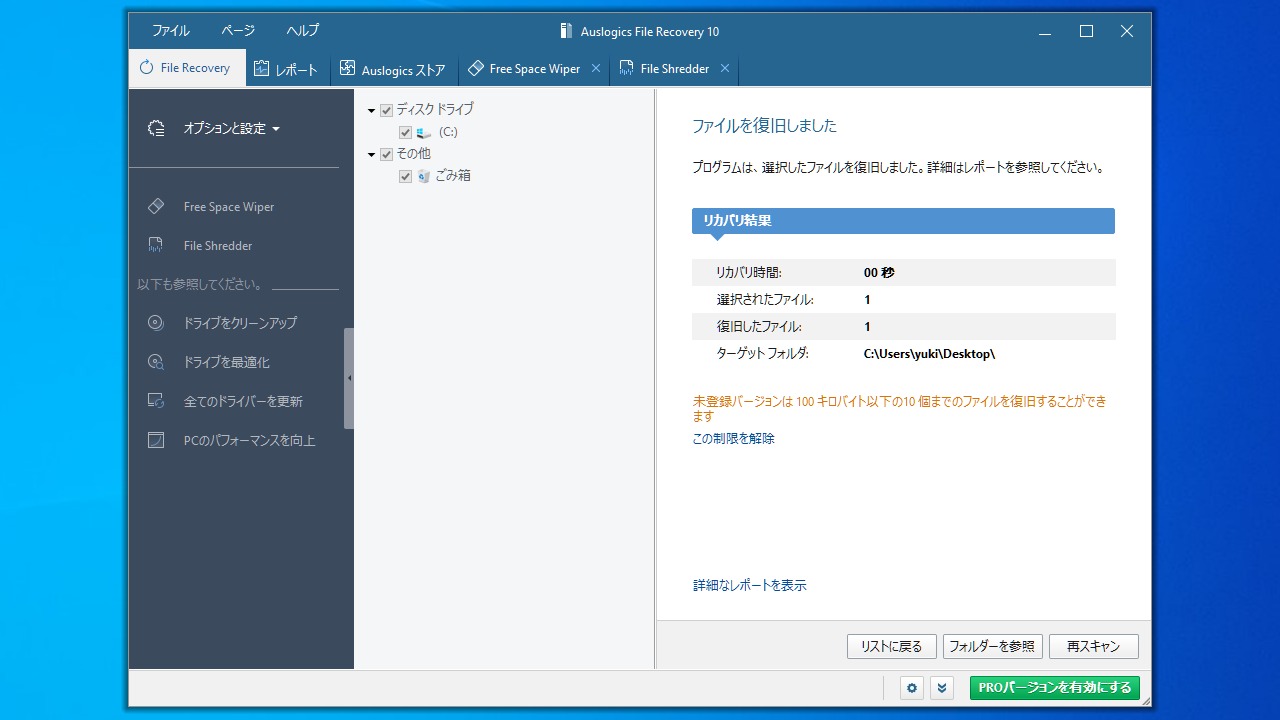Close the File Shredder tab
Viewport: 1280px width, 720px height.
pos(725,68)
